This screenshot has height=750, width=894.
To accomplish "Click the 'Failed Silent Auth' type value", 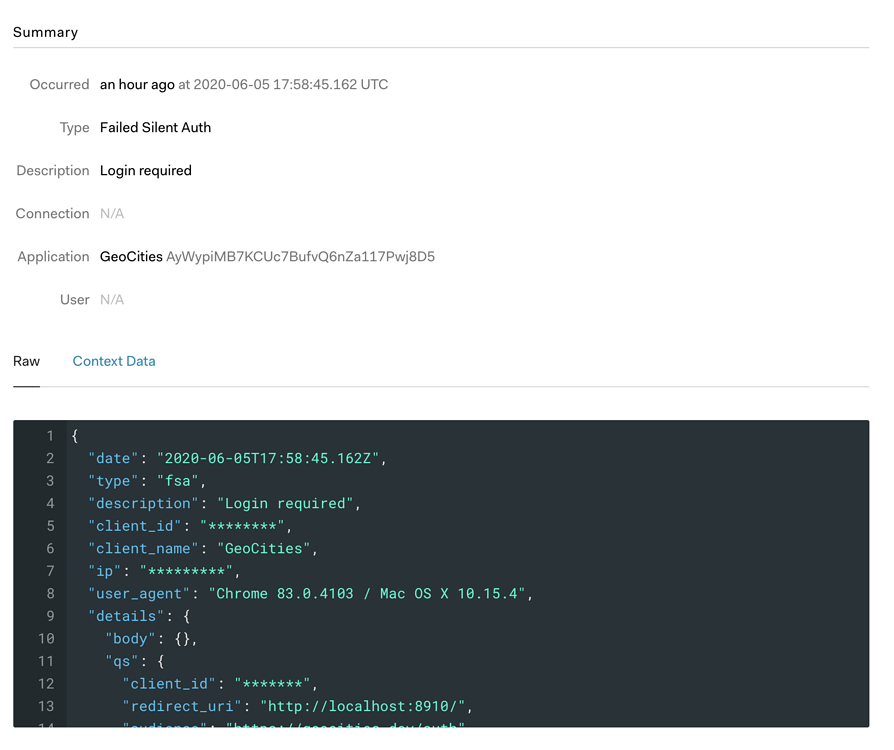I will 156,127.
